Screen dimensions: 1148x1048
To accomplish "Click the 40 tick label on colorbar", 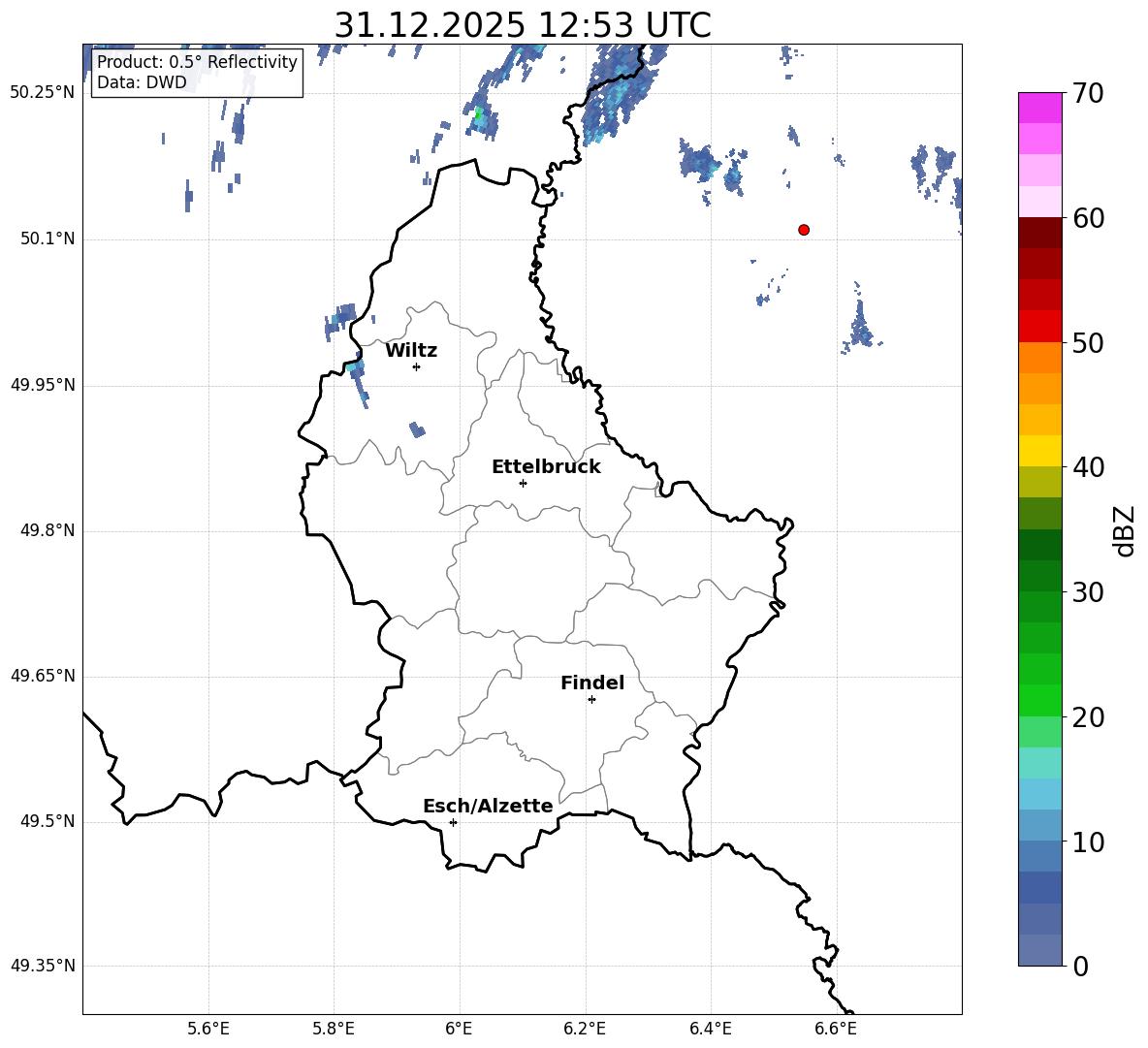I will [1088, 467].
